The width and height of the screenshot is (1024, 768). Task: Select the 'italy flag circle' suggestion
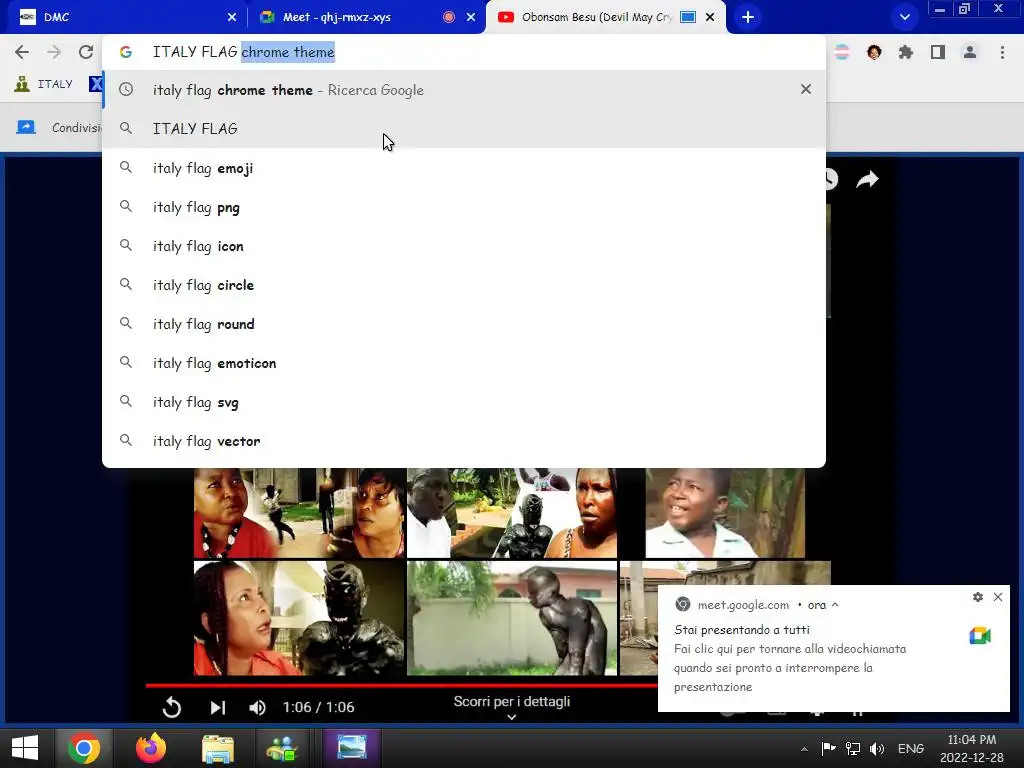click(464, 285)
